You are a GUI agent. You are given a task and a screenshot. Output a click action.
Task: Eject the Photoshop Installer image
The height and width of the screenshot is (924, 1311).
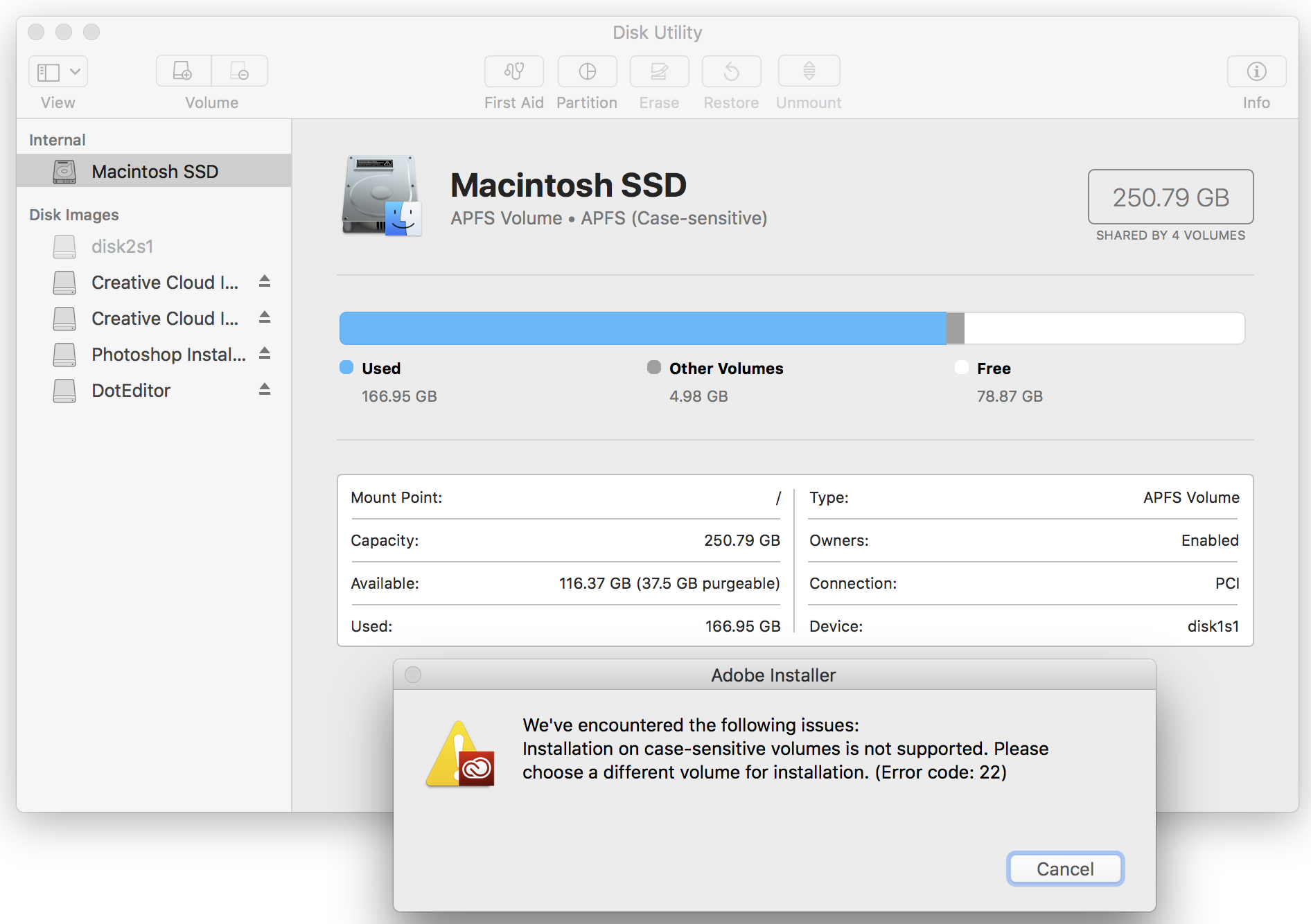[x=265, y=354]
